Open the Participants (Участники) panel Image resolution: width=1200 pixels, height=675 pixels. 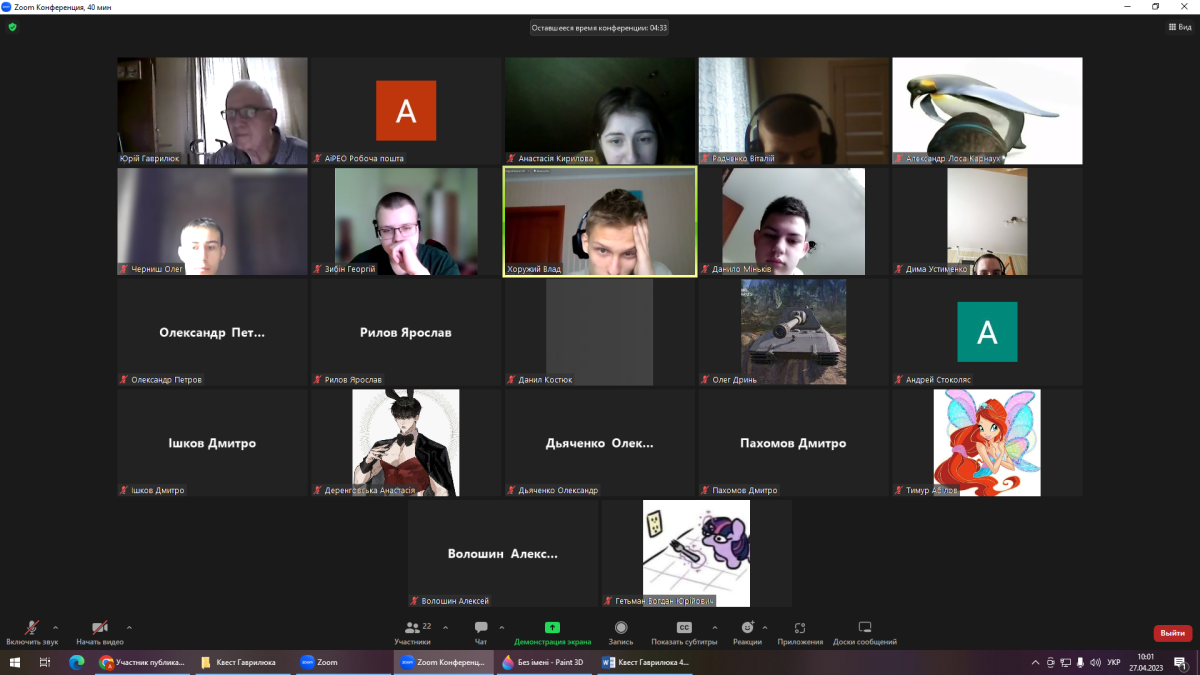point(411,628)
